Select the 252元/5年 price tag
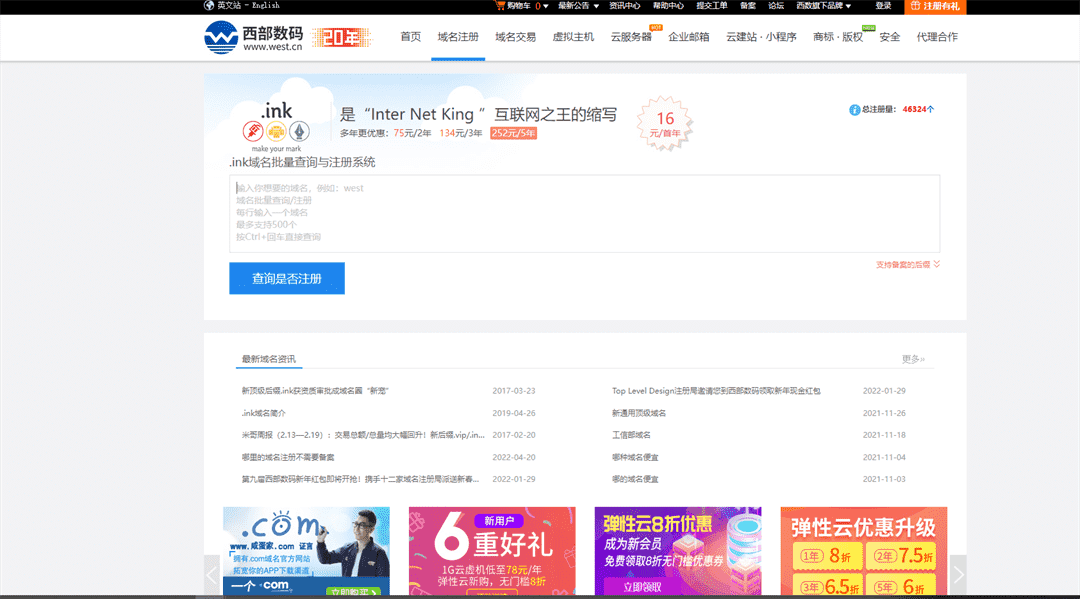Screen dimensions: 1080x599 [x=513, y=133]
